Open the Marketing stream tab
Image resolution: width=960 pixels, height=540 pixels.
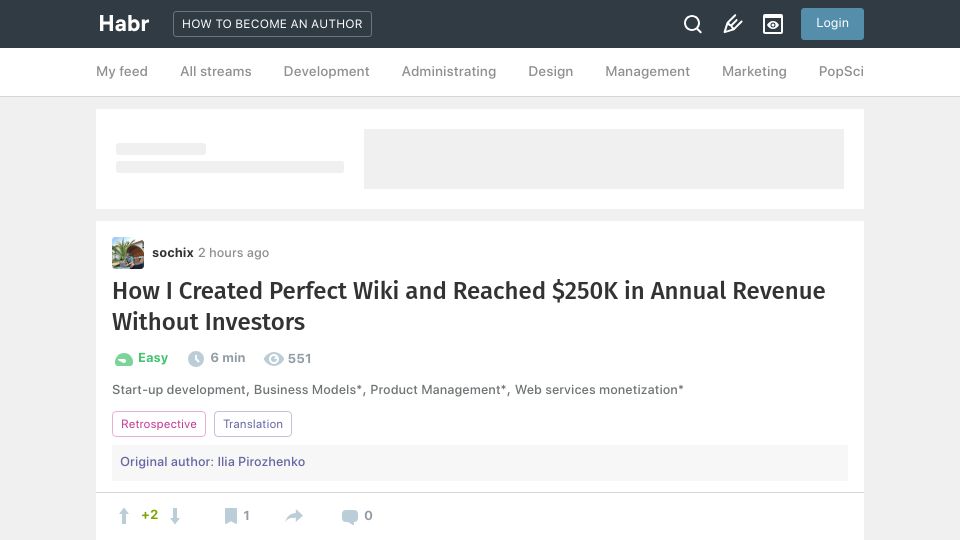(754, 72)
